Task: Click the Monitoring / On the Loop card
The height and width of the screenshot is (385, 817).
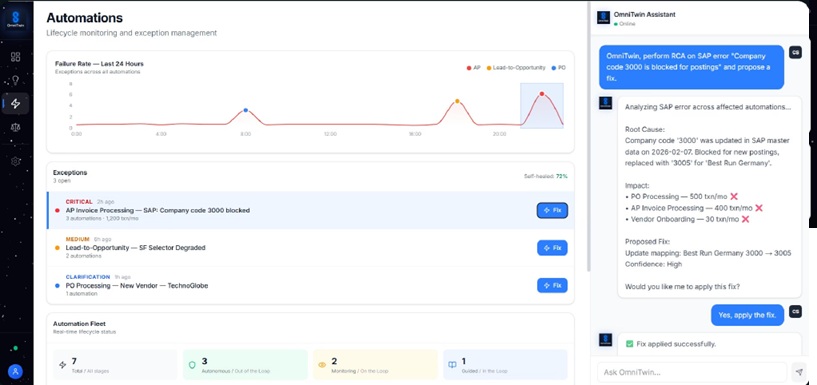Action: pyautogui.click(x=375, y=365)
